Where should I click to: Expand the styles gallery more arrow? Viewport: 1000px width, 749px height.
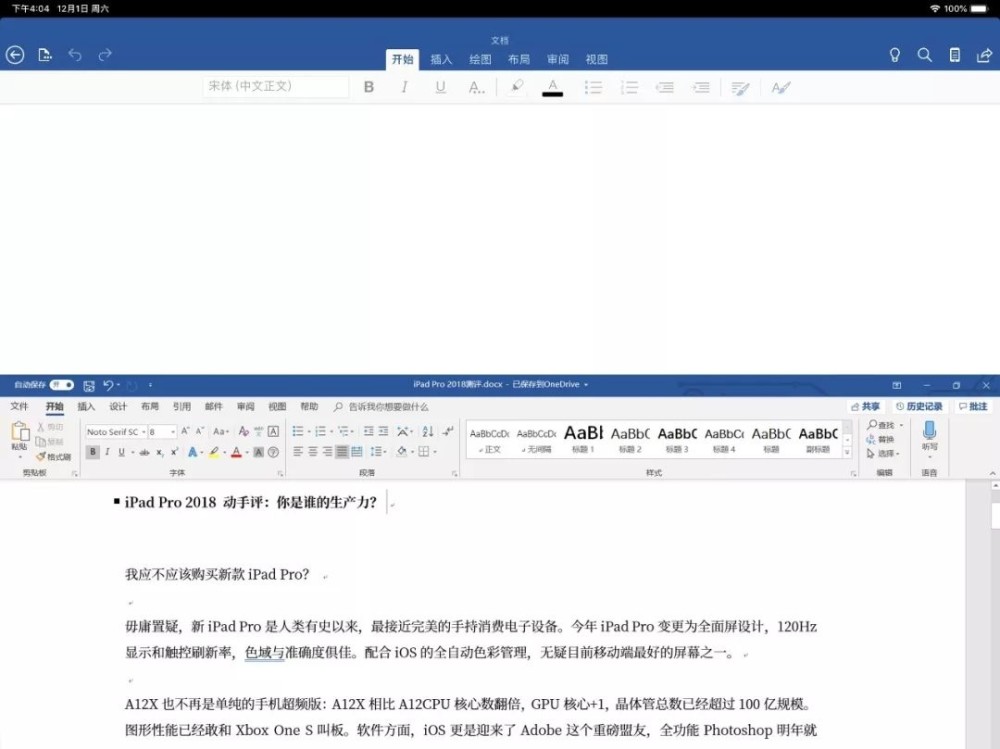click(x=848, y=452)
